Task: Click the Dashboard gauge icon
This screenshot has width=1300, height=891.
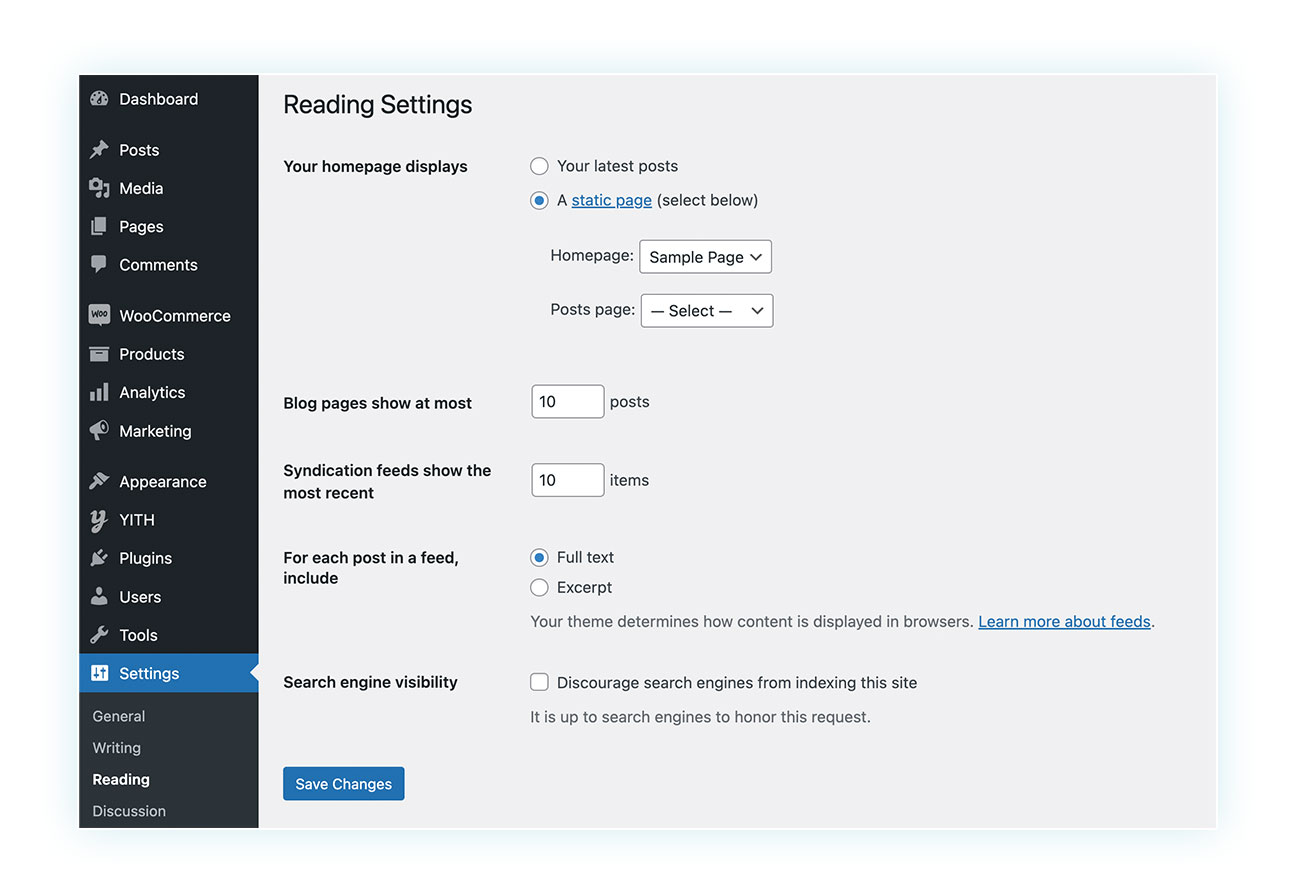Action: 99,99
